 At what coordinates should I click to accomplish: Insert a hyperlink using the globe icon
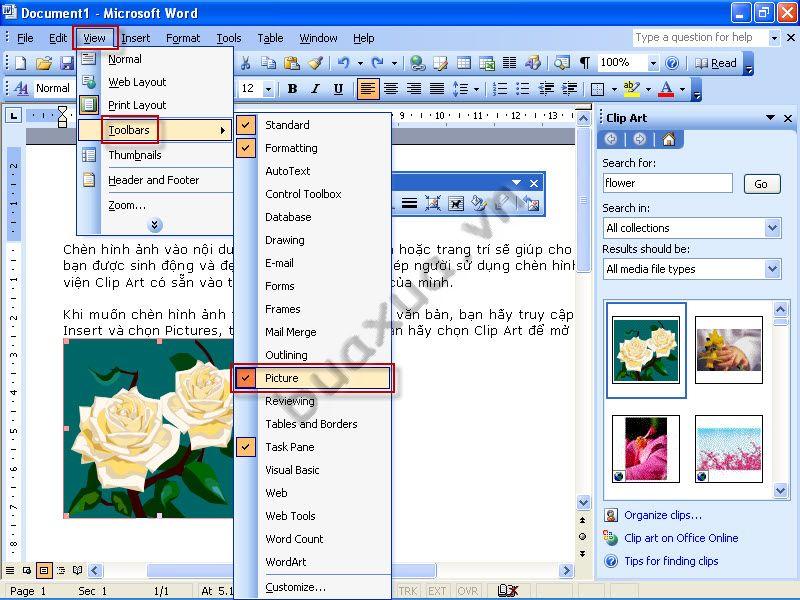[418, 63]
